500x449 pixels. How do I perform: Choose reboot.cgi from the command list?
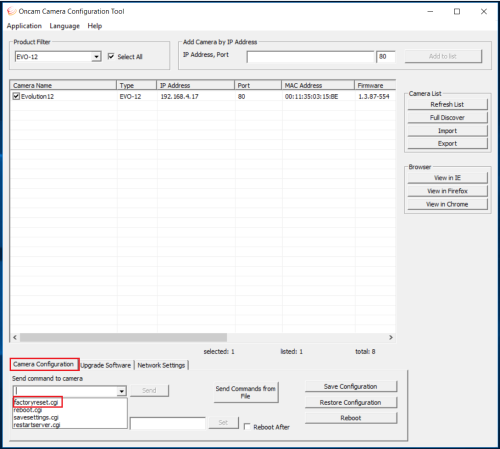click(x=28, y=410)
